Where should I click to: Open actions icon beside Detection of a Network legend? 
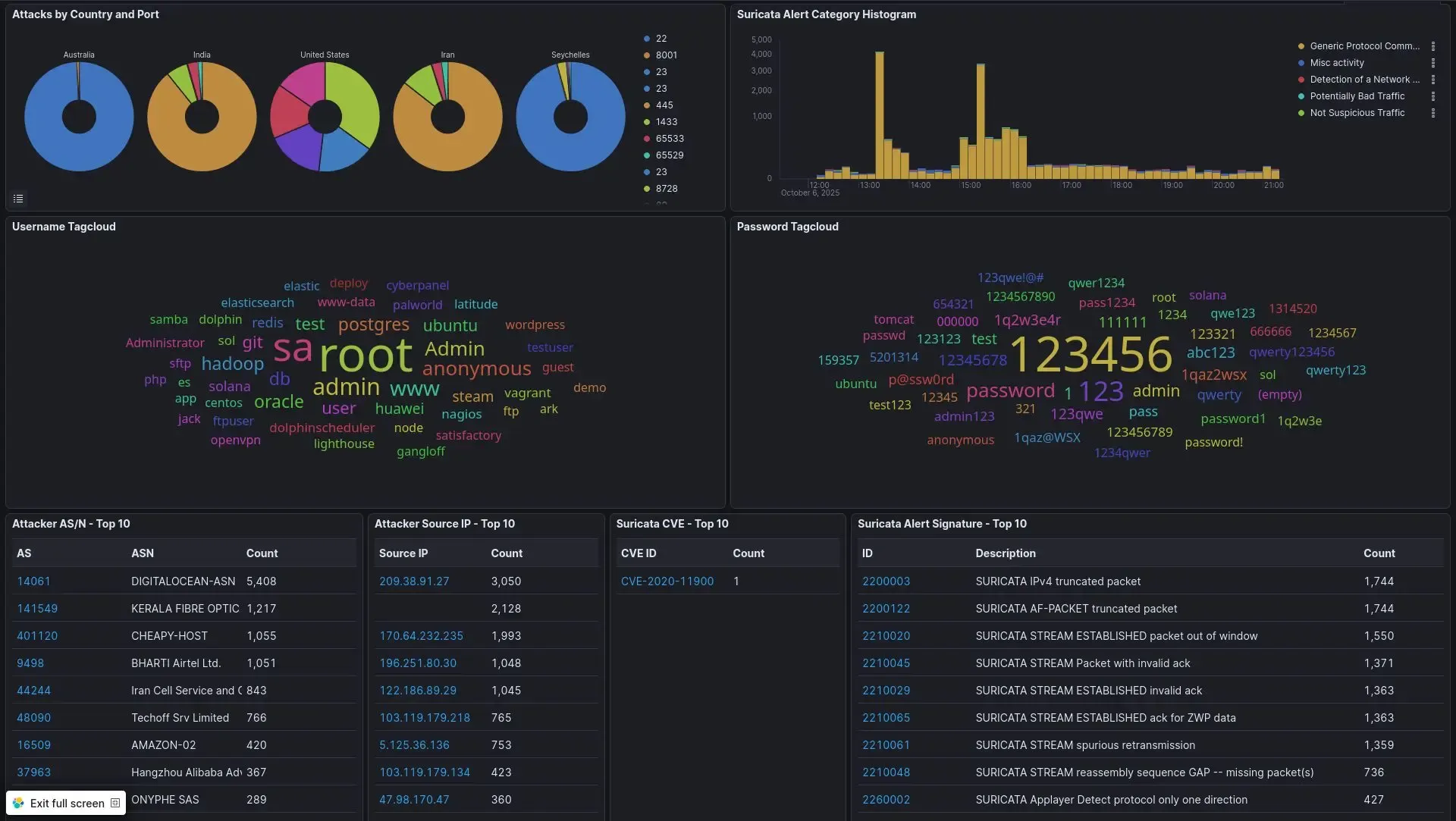tap(1433, 80)
